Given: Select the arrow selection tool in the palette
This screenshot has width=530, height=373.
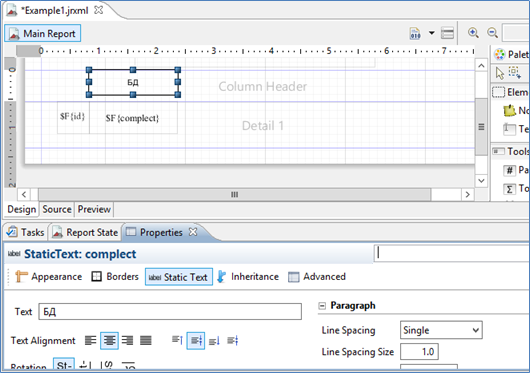Looking at the screenshot, I should [500, 73].
